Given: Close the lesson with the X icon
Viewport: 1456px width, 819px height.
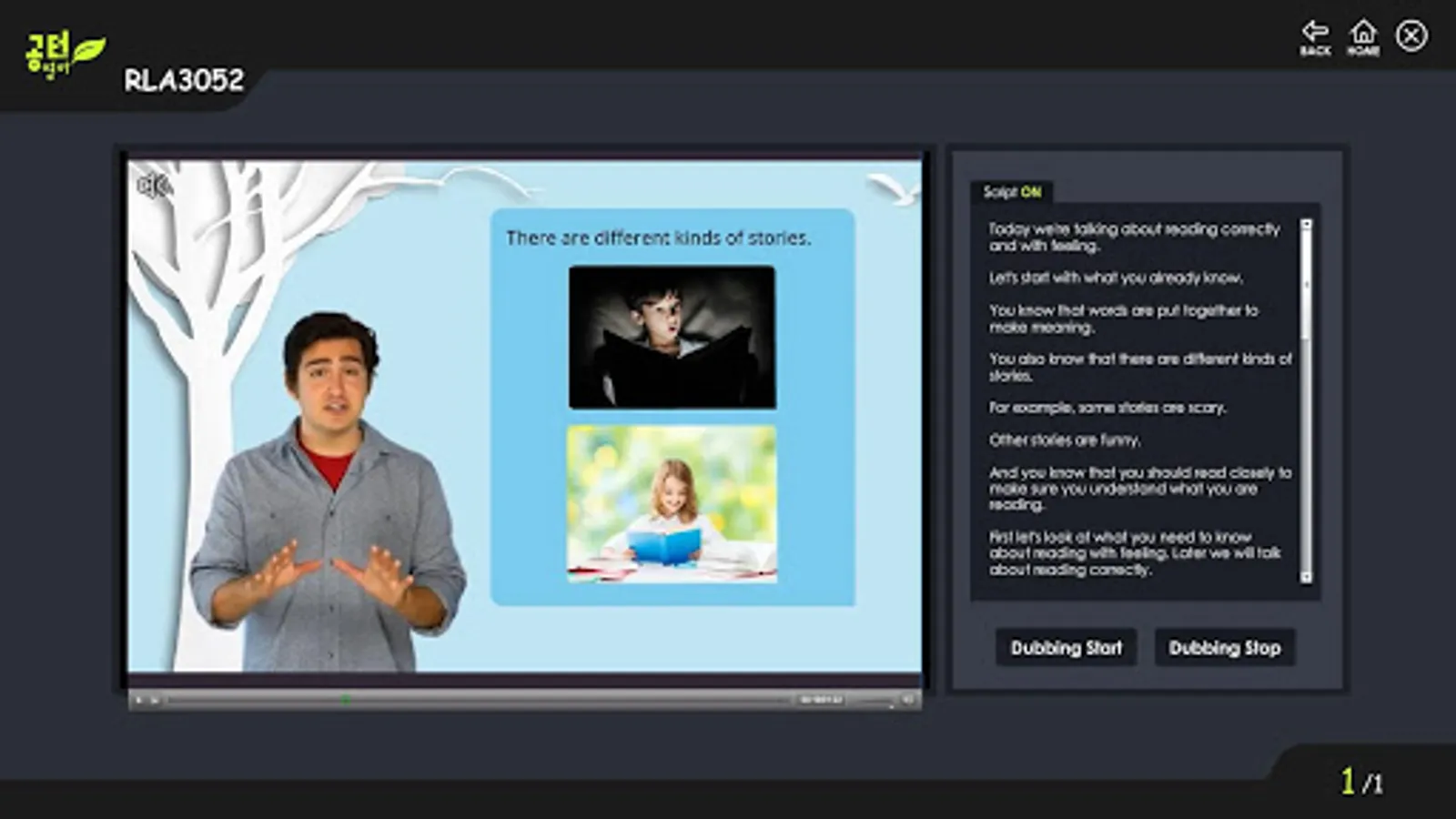Looking at the screenshot, I should (1411, 36).
